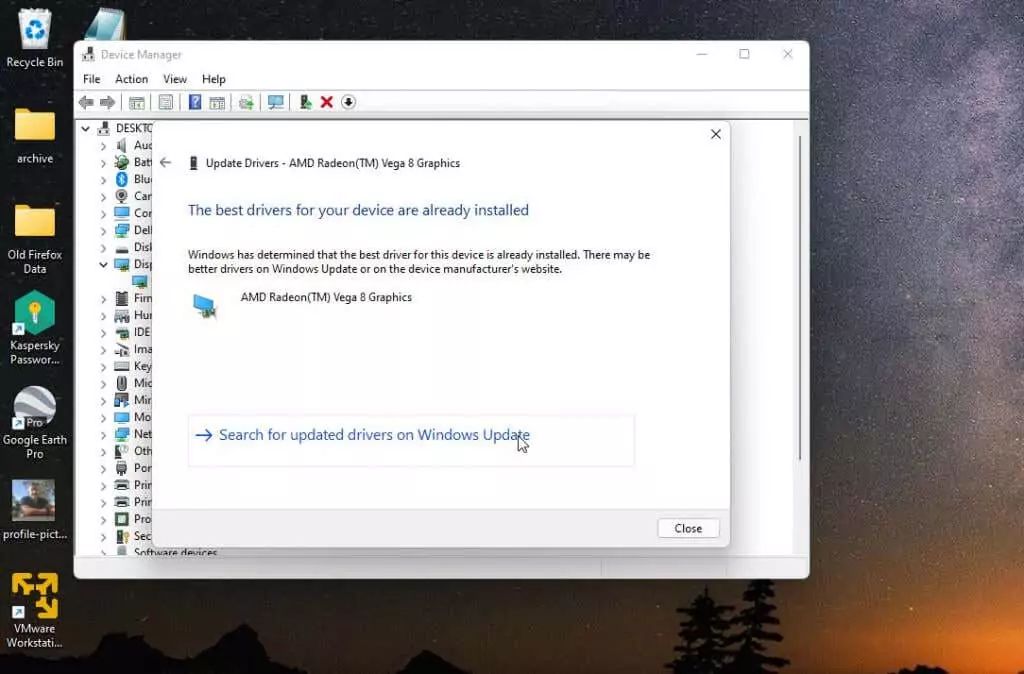Select the Security devices key icon in tree

121,536
